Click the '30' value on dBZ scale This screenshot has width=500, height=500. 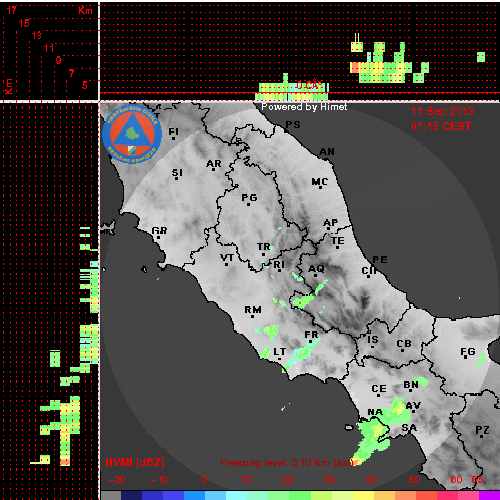click(x=329, y=480)
